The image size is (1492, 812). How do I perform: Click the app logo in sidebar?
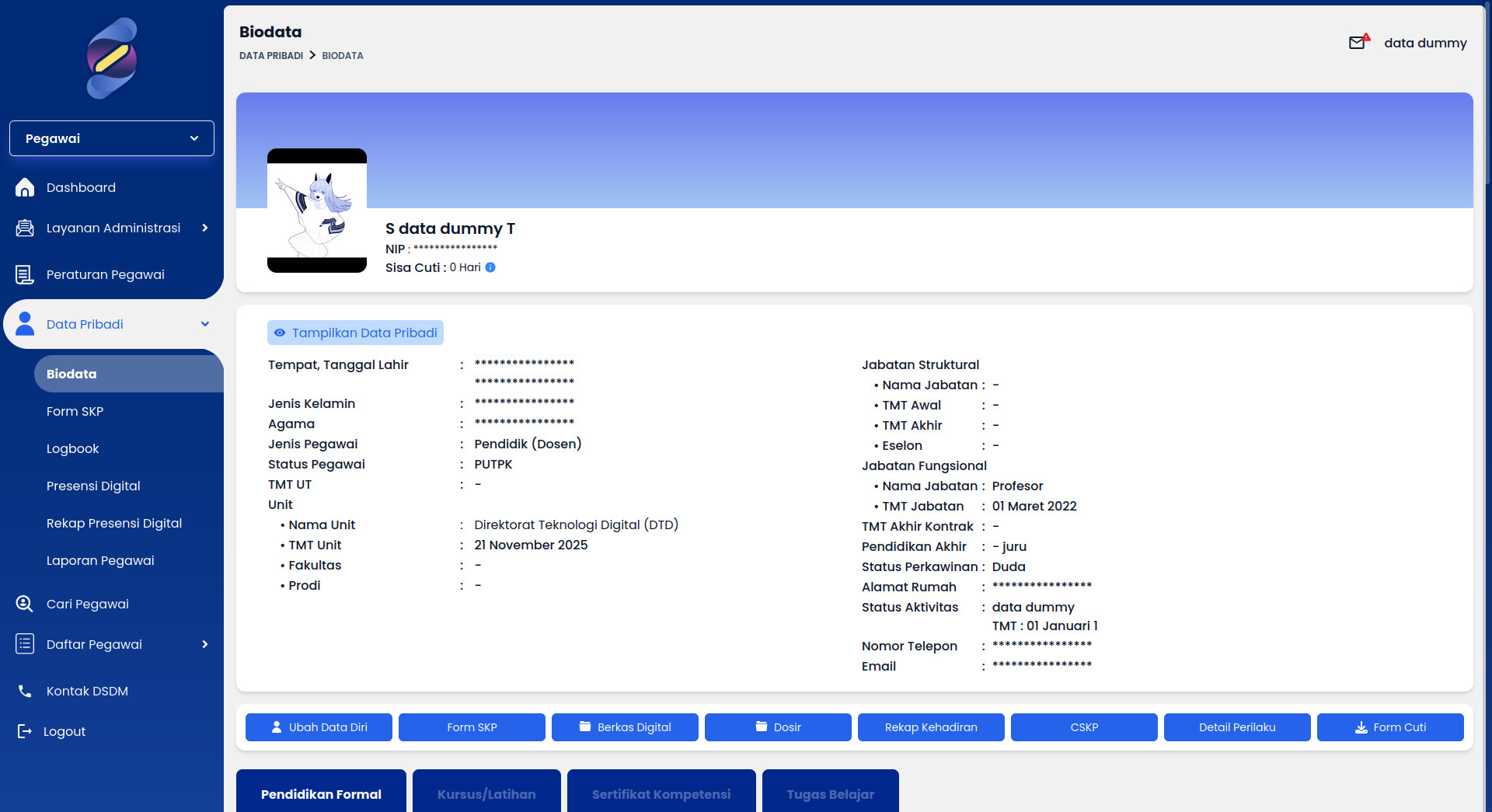(x=112, y=58)
